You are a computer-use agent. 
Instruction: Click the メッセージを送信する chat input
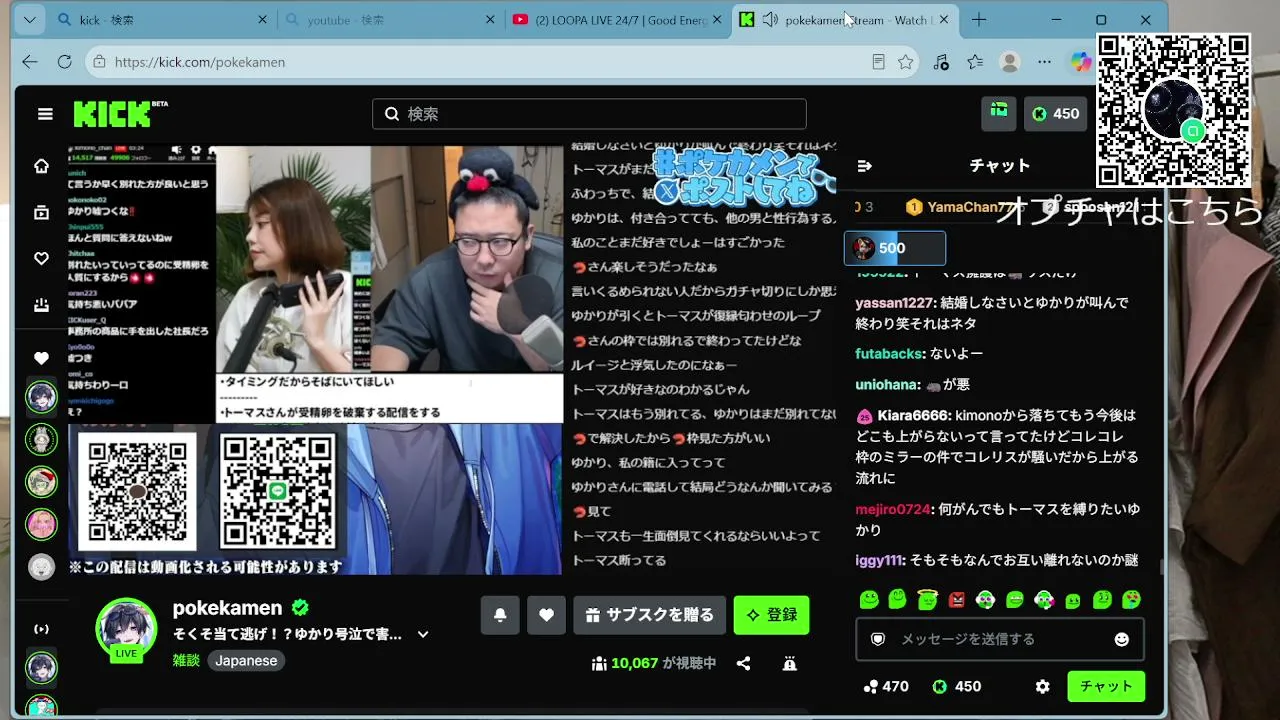(1000, 639)
